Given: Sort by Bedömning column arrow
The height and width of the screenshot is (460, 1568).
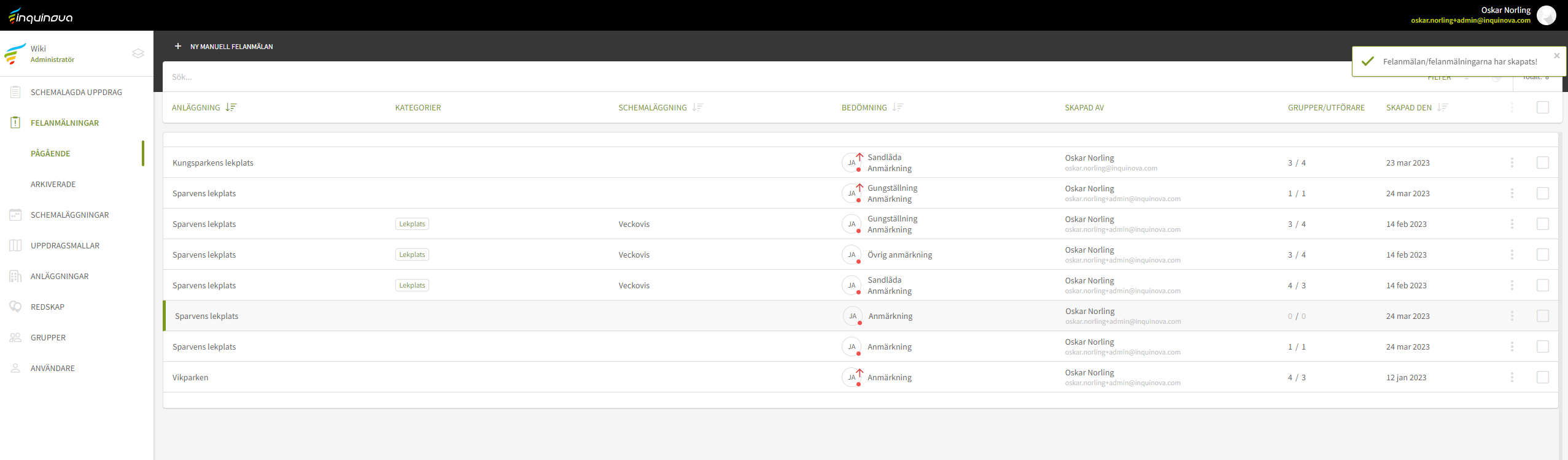Looking at the screenshot, I should (898, 107).
